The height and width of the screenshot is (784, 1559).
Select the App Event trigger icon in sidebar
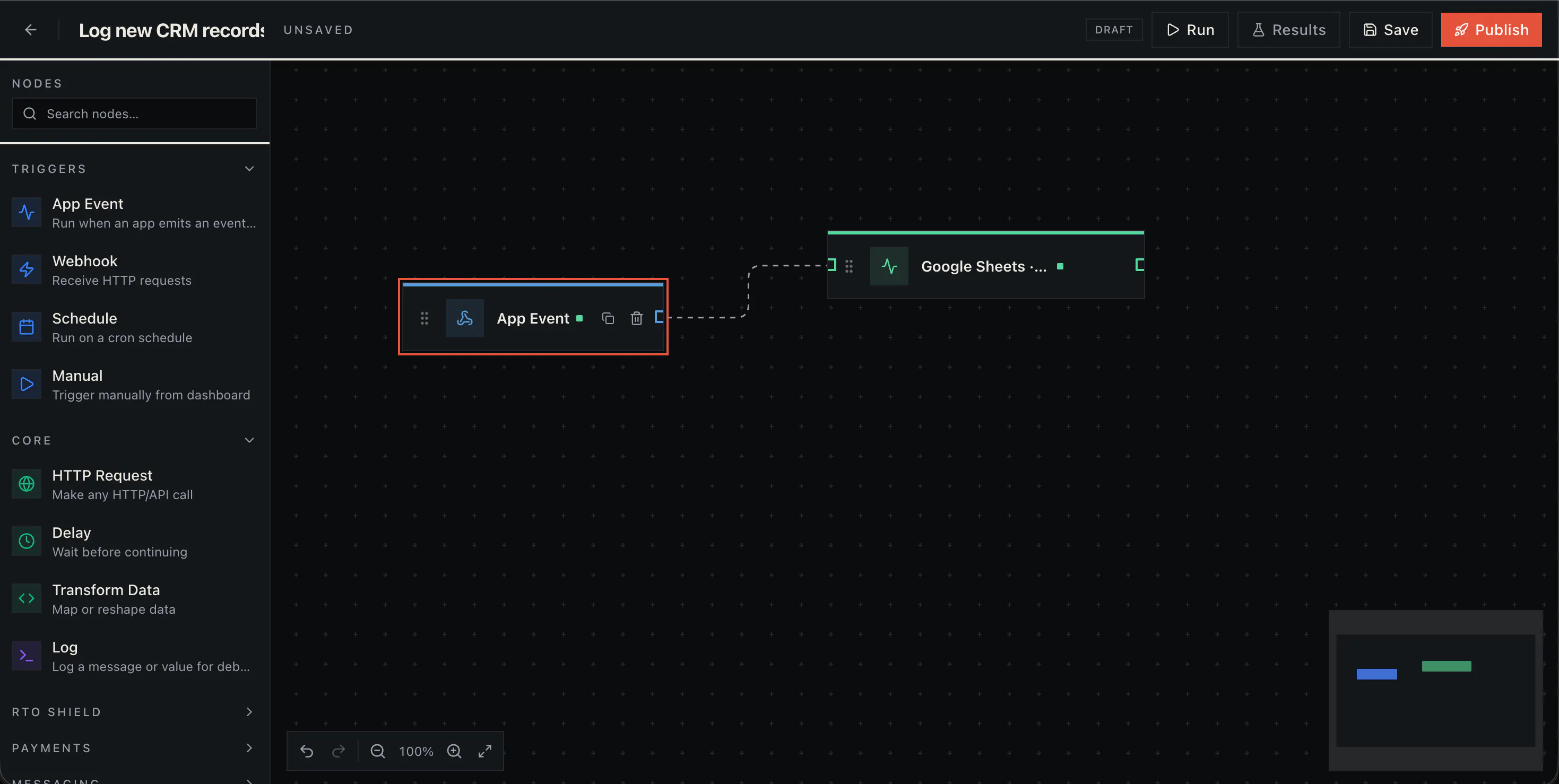coord(27,213)
